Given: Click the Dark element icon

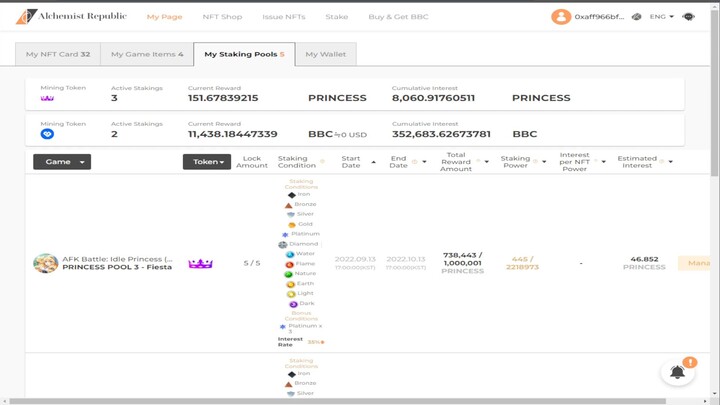Looking at the screenshot, I should tap(293, 304).
